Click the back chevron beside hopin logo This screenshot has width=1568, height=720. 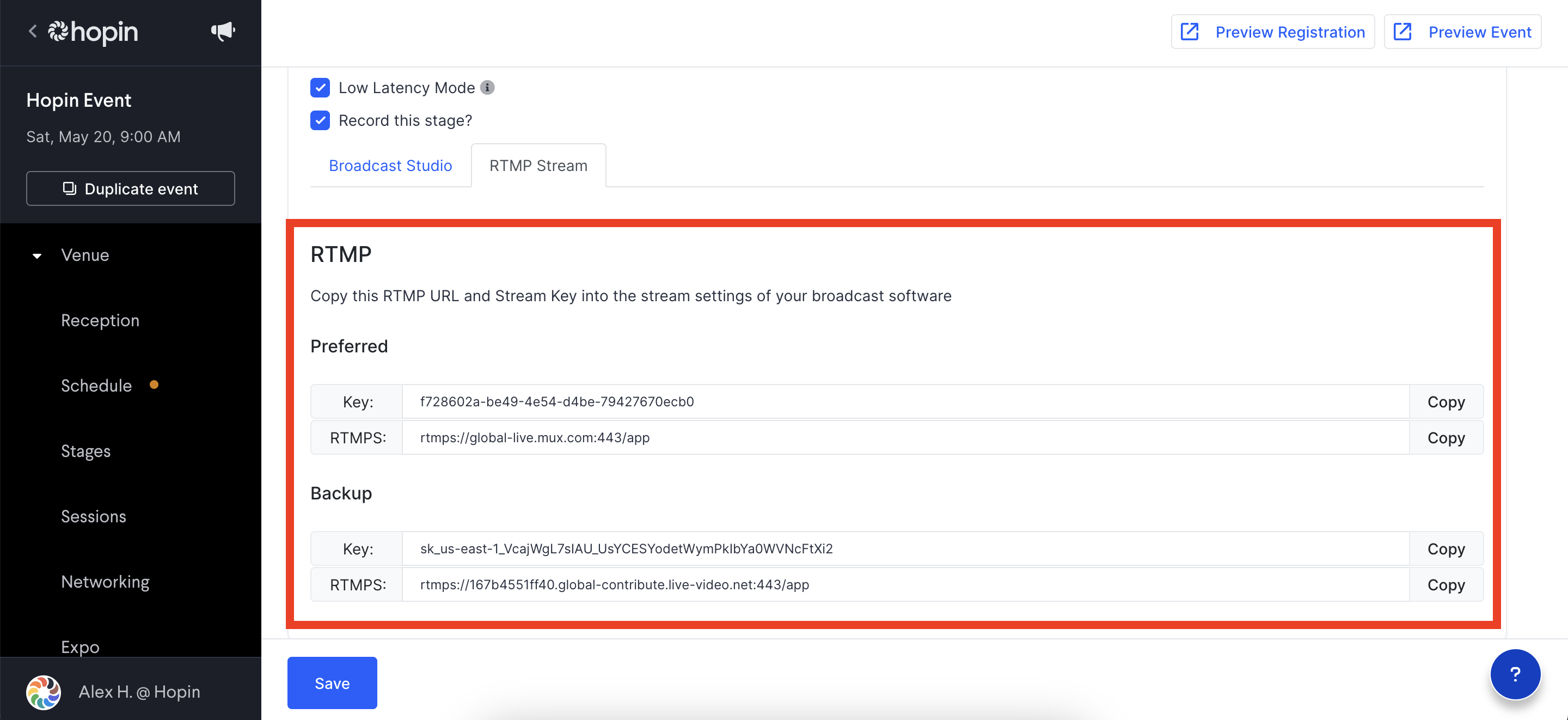(33, 31)
